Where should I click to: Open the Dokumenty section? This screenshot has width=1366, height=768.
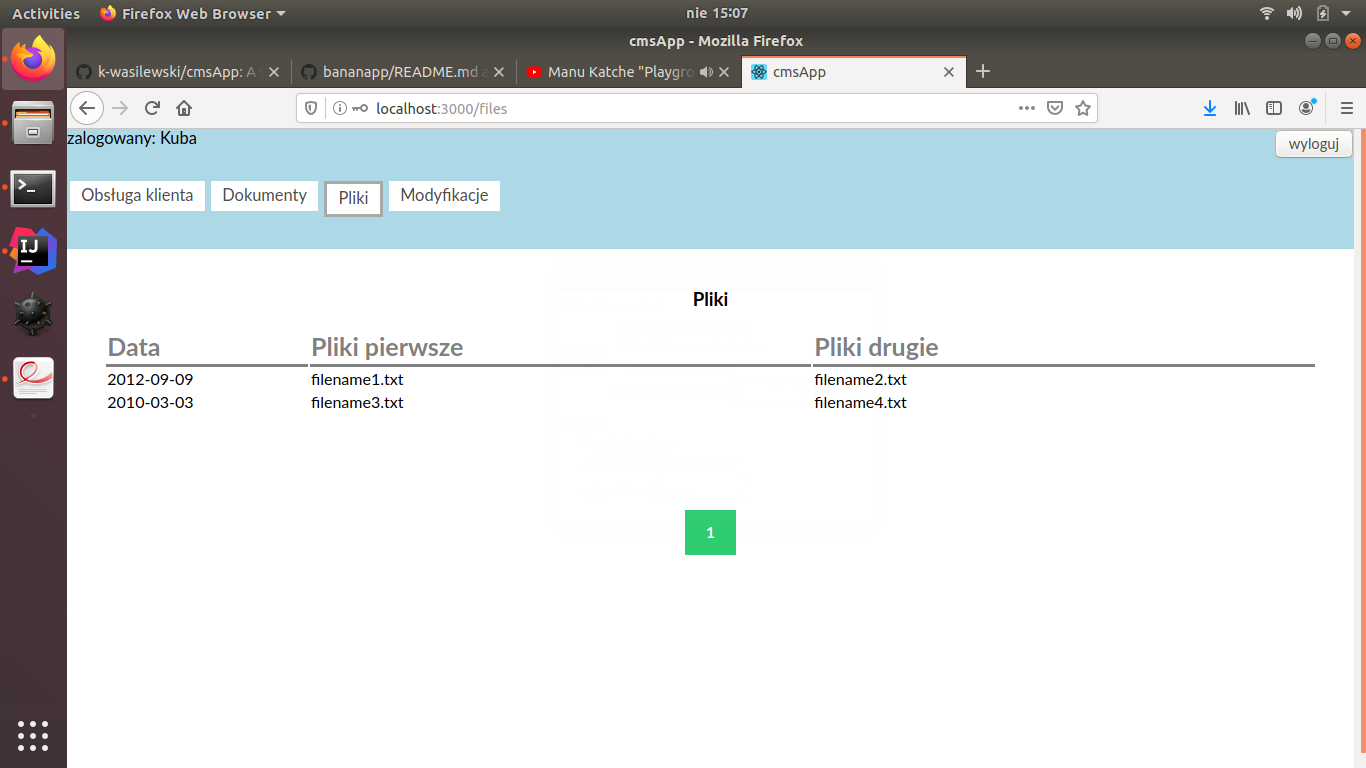coord(264,195)
